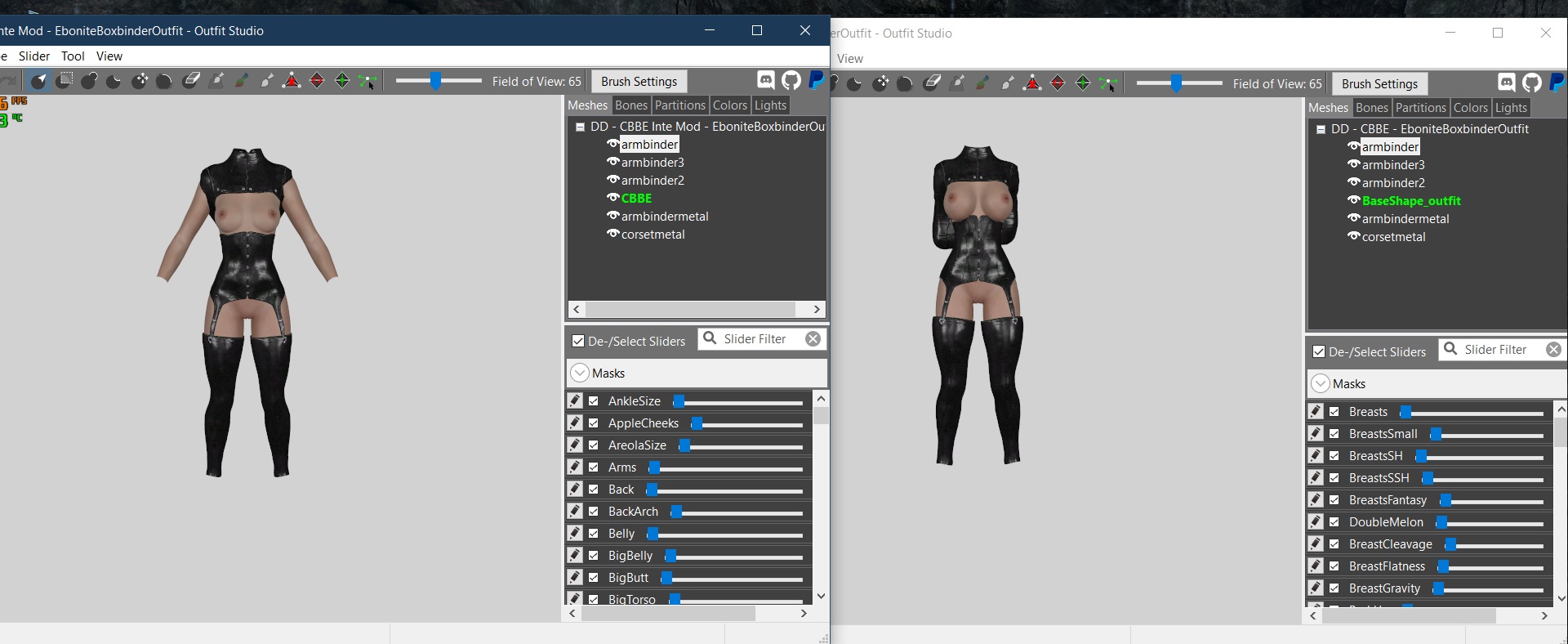Viewport: 1568px width, 644px height.
Task: Open the Tool menu
Action: tap(73, 56)
